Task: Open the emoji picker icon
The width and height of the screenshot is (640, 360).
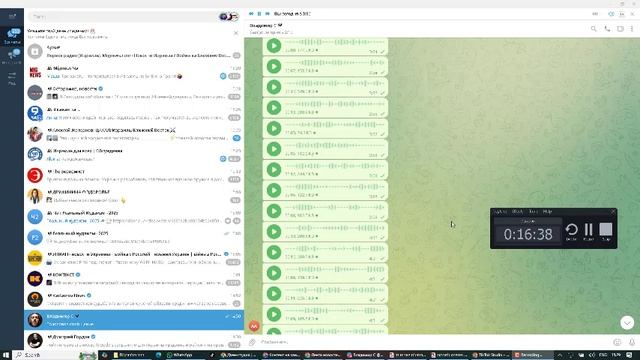Action: tap(617, 342)
